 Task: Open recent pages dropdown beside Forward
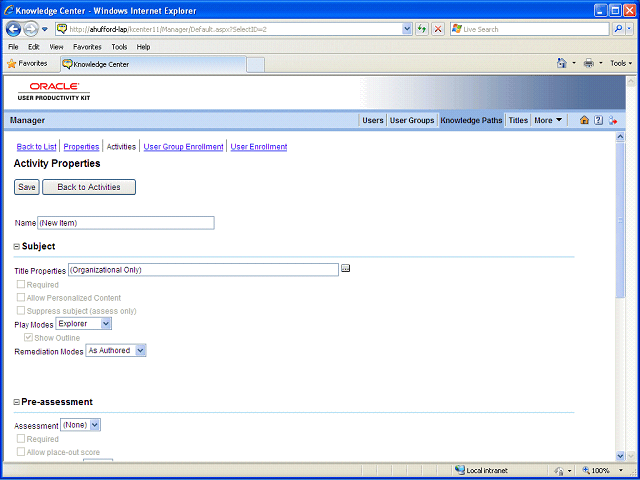45,29
